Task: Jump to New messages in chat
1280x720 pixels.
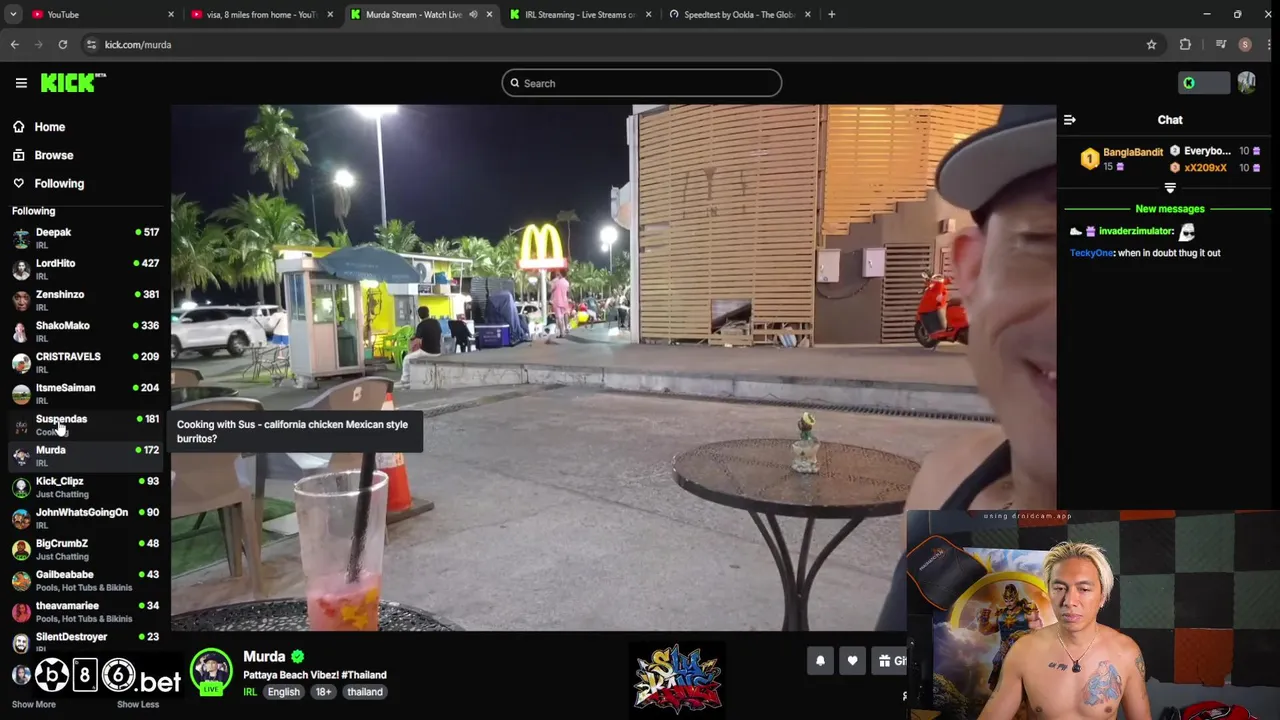Action: (x=1170, y=209)
